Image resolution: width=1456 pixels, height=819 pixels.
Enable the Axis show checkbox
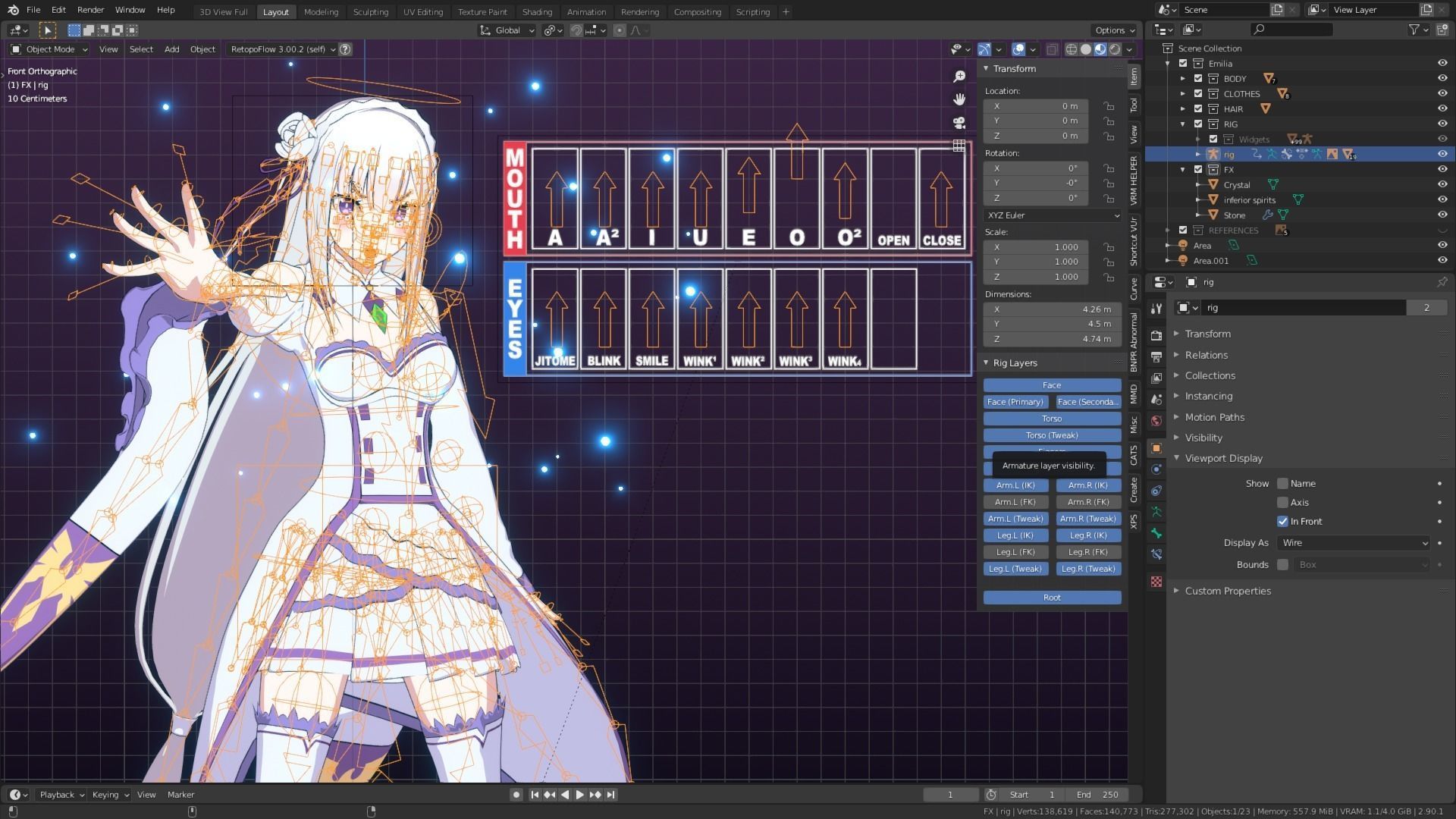1282,502
